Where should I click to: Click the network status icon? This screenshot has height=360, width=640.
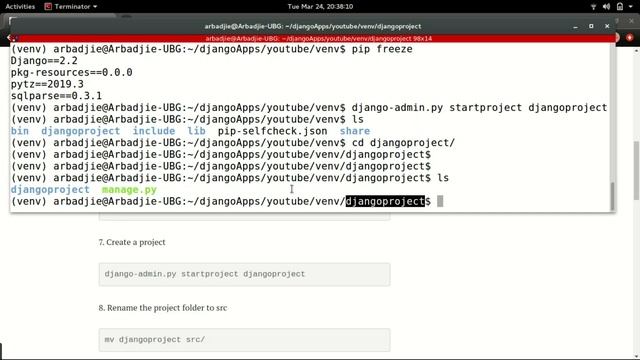point(593,7)
